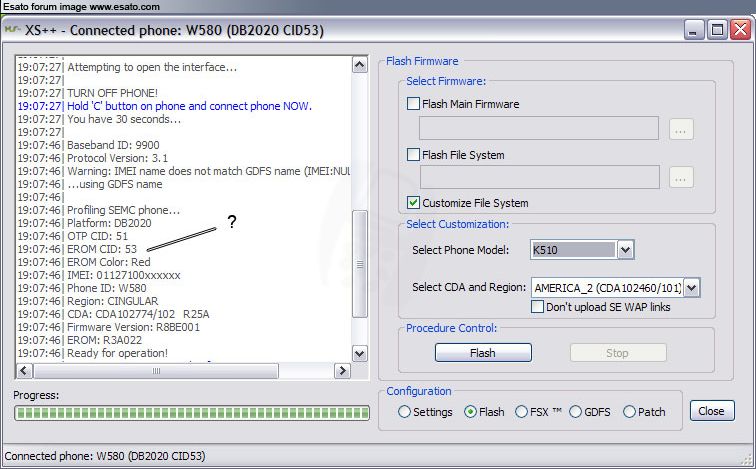The height and width of the screenshot is (469, 756).
Task: Click the log line 'Region: CINGULAR'
Action: [113, 301]
